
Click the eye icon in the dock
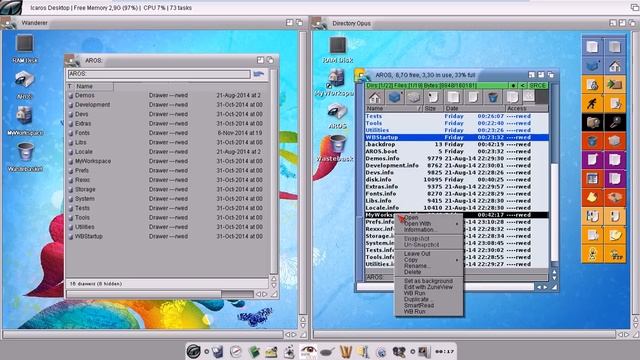[308, 351]
